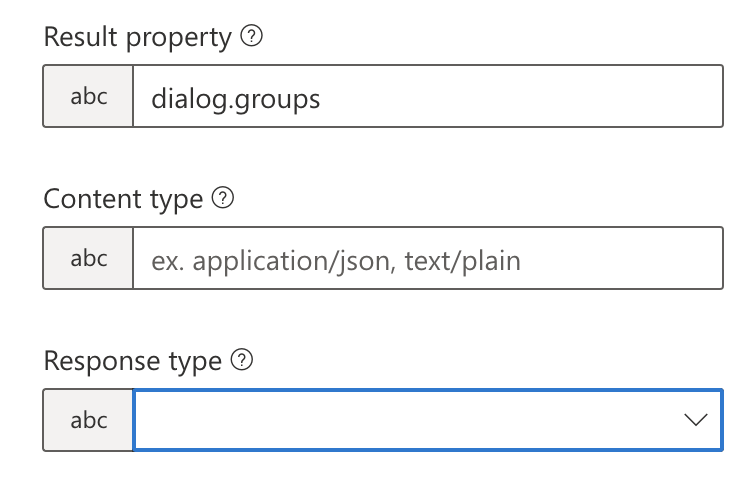Click the abc badge next to Response type
The width and height of the screenshot is (752, 478).
[88, 420]
